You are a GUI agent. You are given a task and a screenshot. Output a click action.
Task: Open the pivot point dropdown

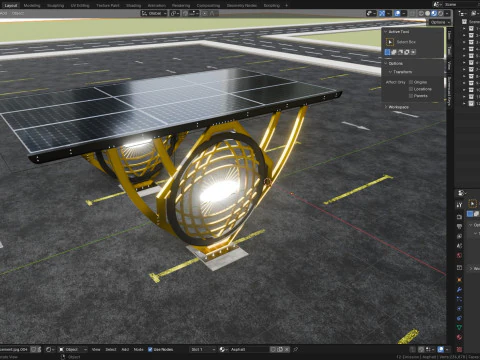[x=175, y=13]
